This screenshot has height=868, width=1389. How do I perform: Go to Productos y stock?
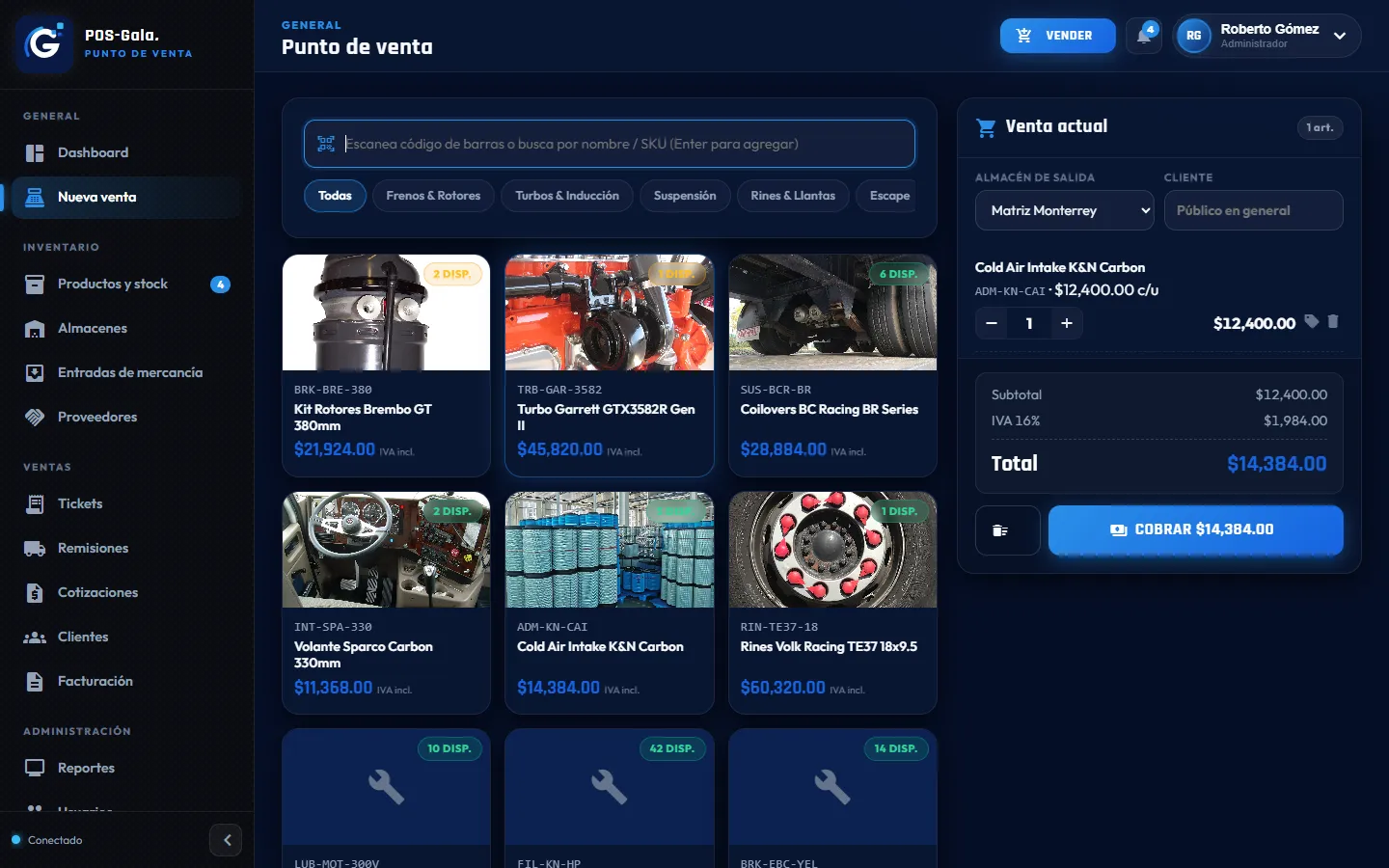[126, 284]
